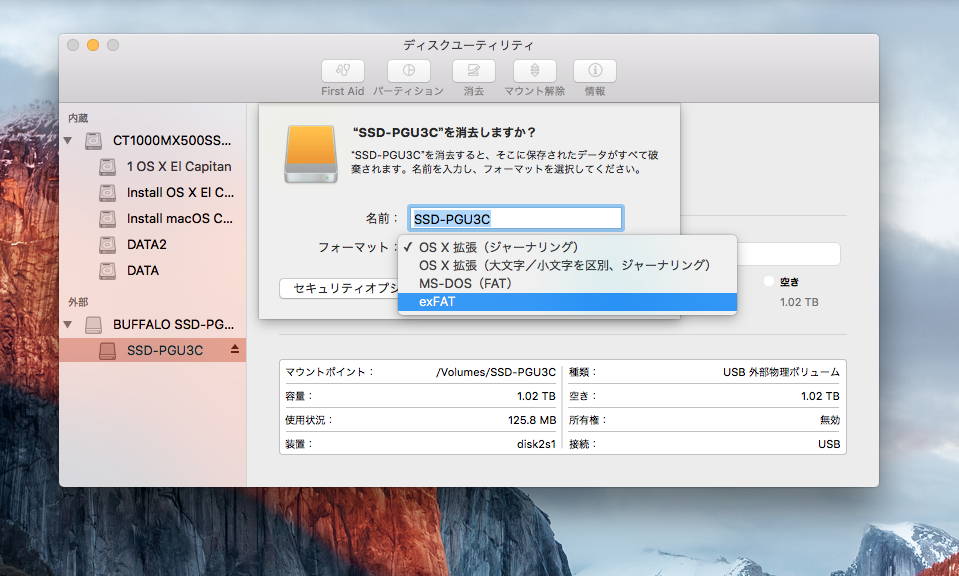
Task: Click the orange external drive icon in dialog
Action: (x=310, y=152)
